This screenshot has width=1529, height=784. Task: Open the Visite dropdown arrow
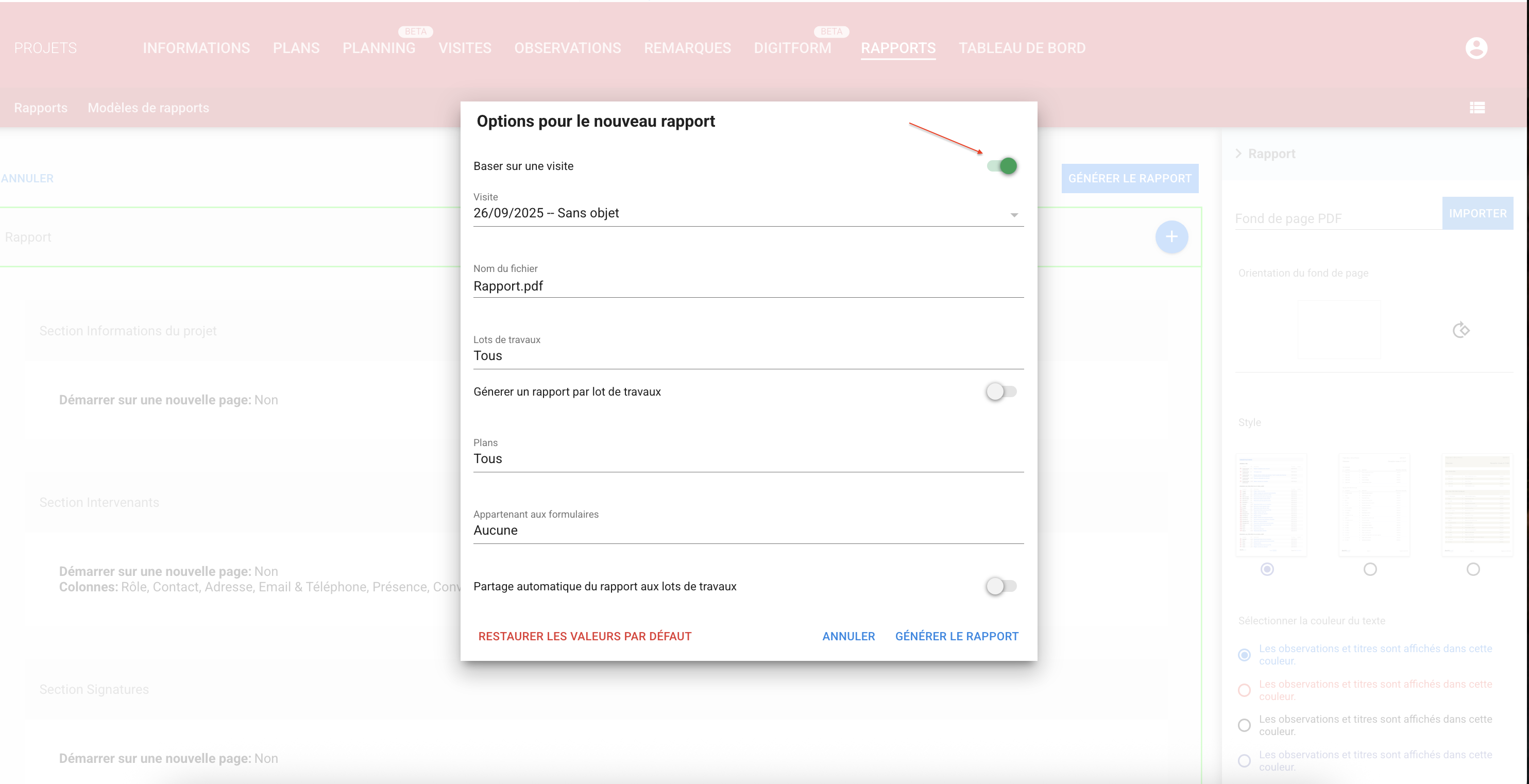pyautogui.click(x=1014, y=215)
